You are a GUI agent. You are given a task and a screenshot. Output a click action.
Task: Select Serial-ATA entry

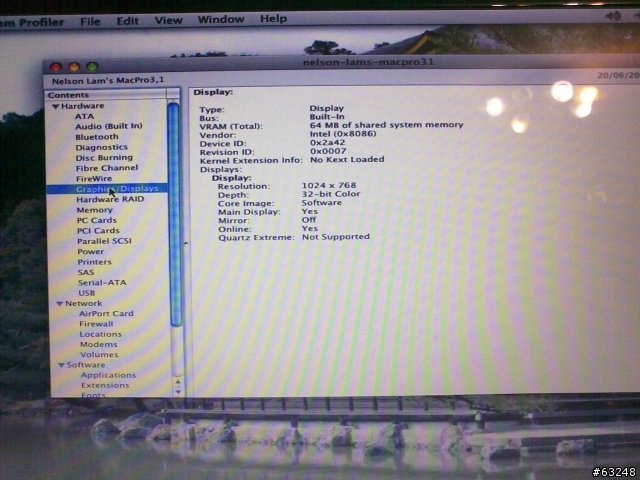(102, 282)
